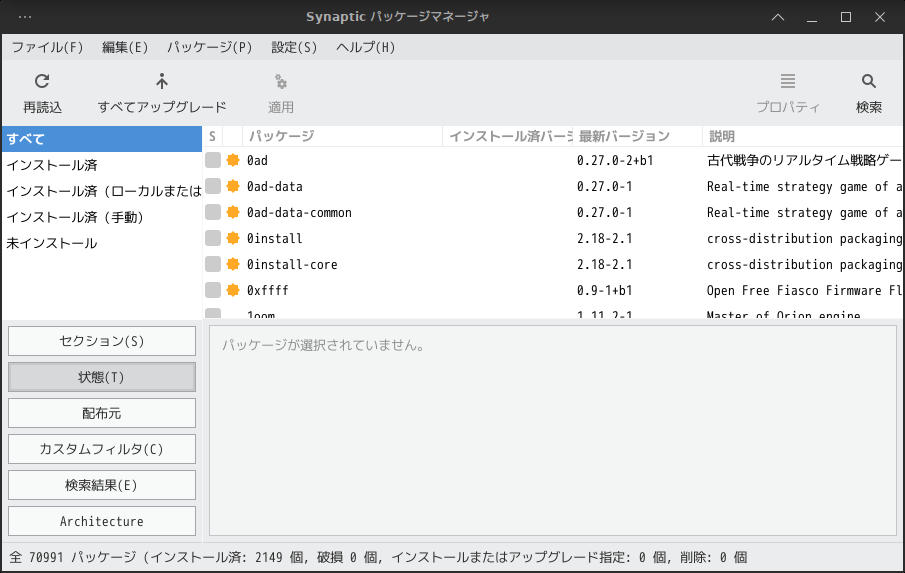Click the properties (プロパティ) toolbar icon
This screenshot has height=573, width=905.
(788, 82)
